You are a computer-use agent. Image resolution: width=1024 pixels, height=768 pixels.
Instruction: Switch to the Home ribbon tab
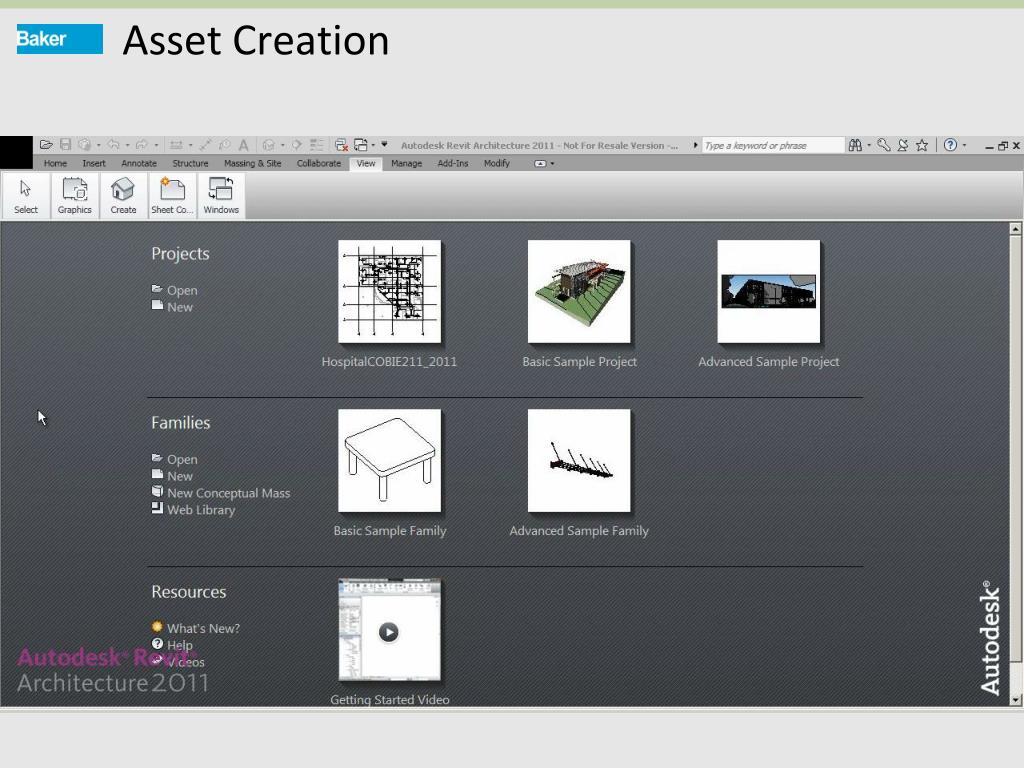pyautogui.click(x=56, y=163)
